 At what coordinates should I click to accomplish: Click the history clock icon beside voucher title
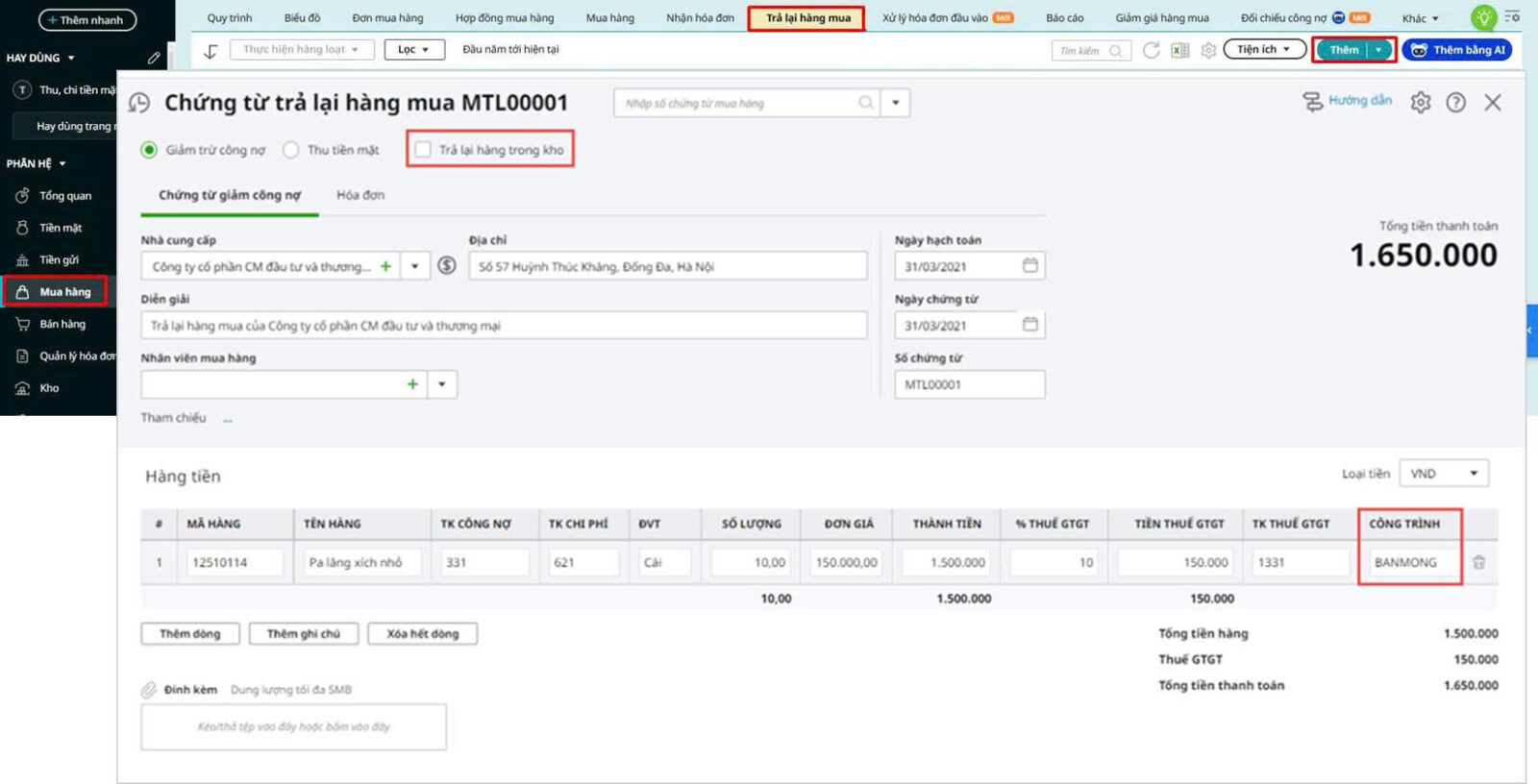tap(139, 103)
